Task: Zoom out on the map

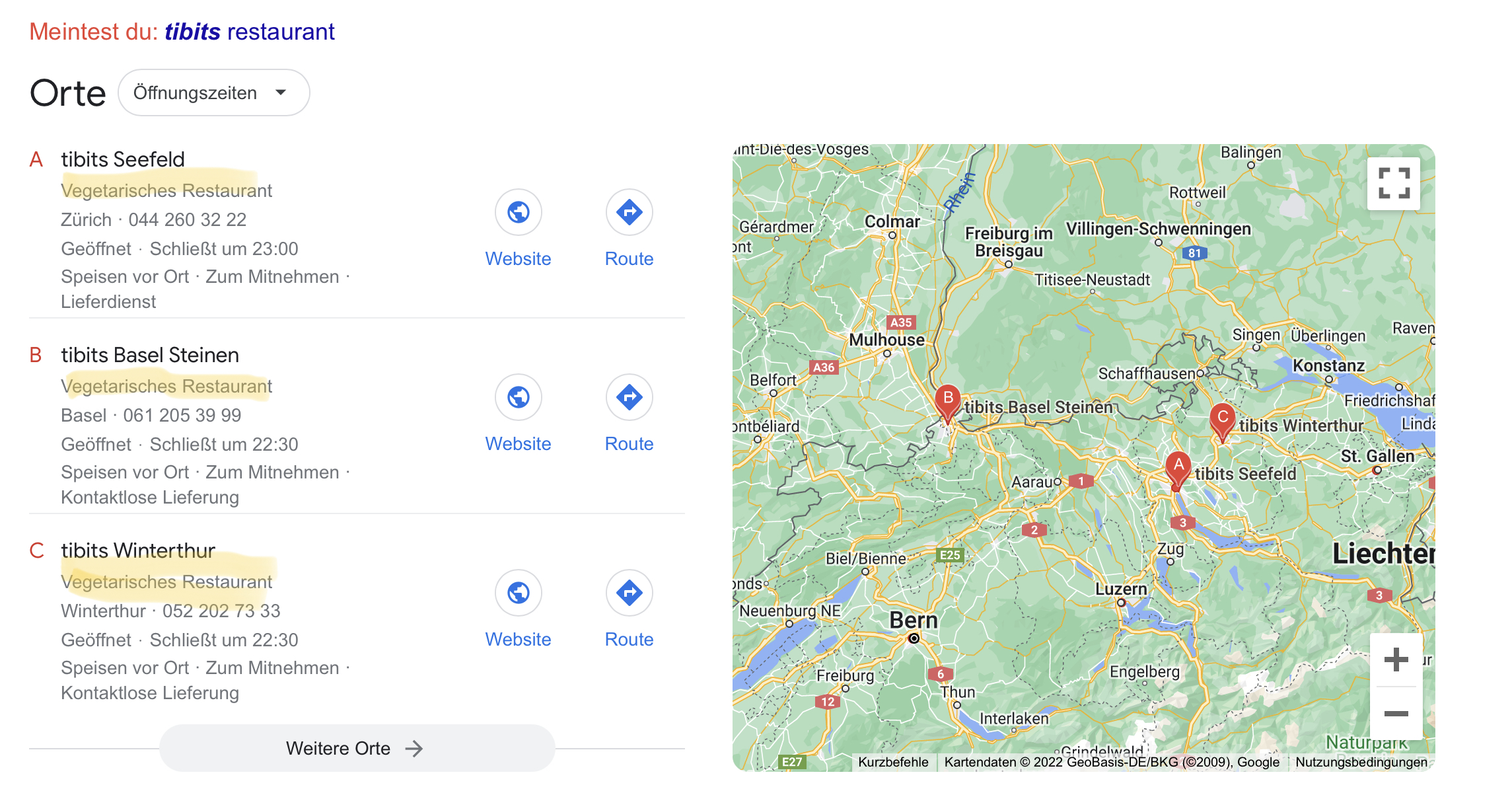Action: coord(1396,714)
